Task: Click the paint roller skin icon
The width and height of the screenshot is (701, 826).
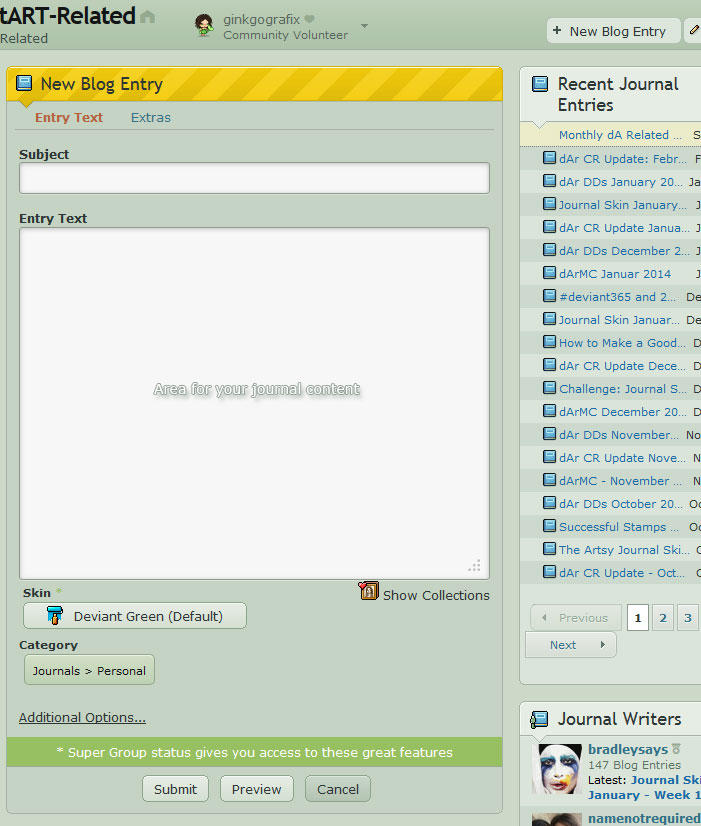Action: coord(54,615)
